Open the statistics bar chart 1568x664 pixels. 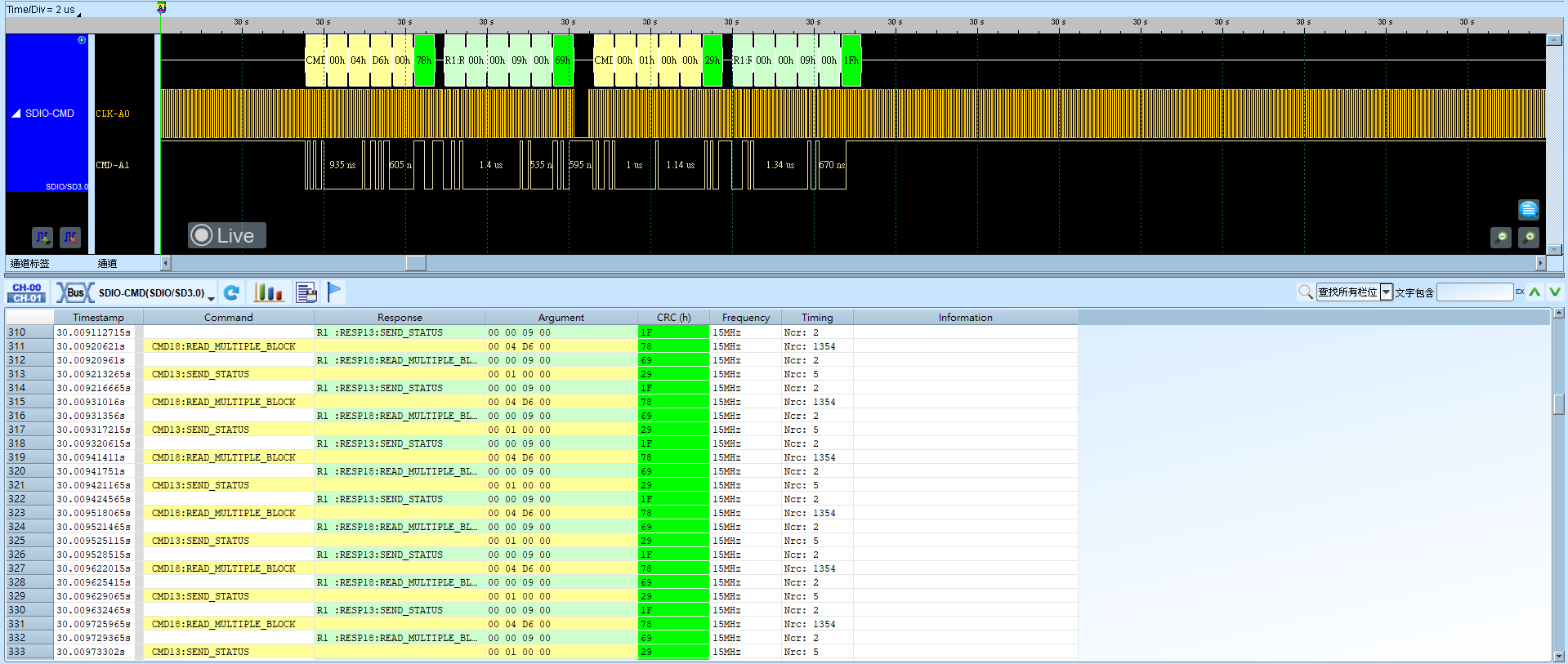pyautogui.click(x=268, y=292)
